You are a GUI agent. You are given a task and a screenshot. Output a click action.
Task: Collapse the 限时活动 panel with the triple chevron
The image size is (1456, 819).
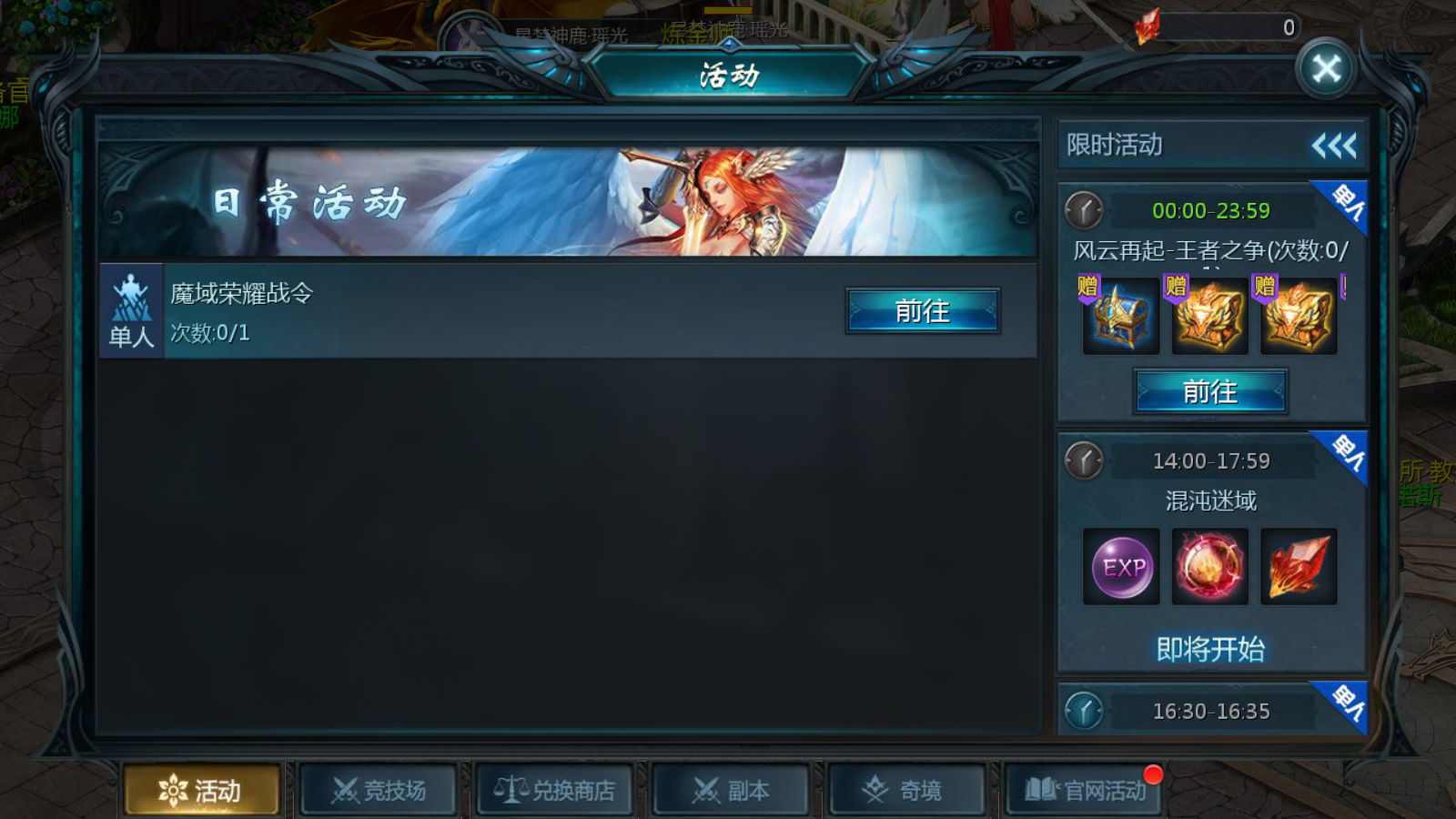[1334, 146]
